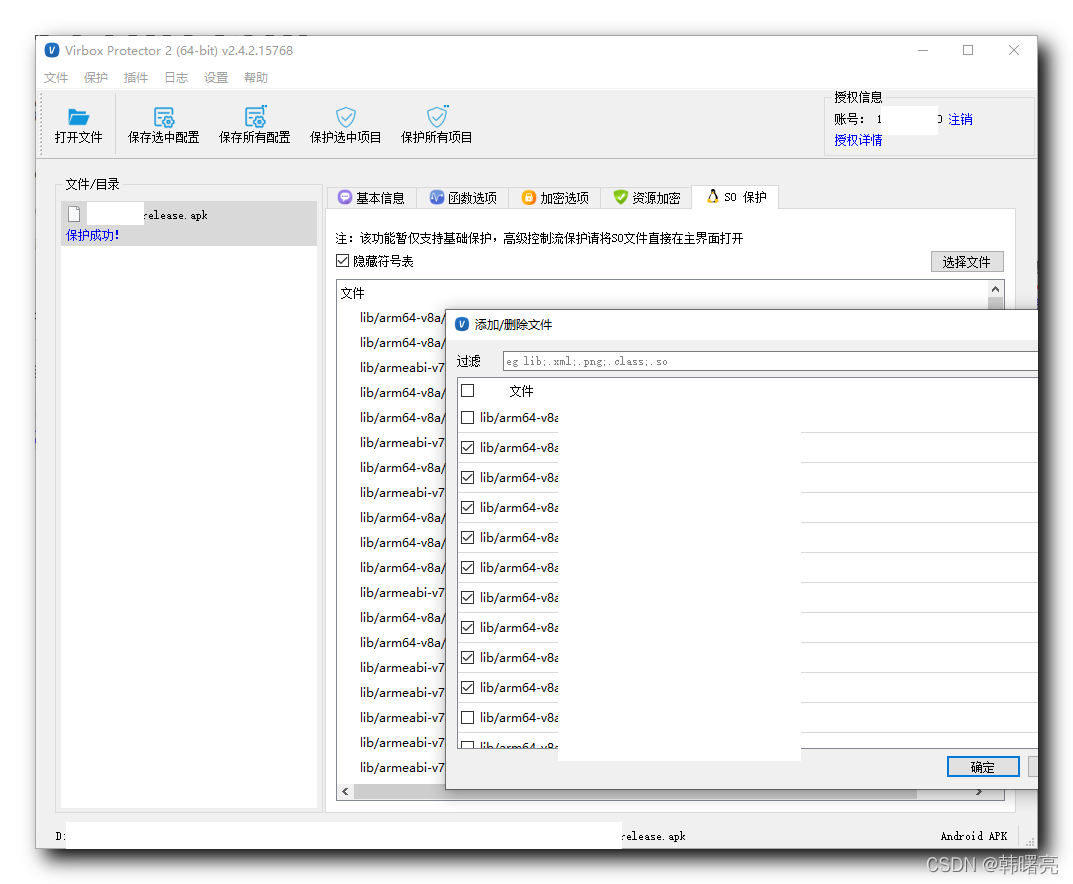
Task: Click Android APK status bar text
Action: (974, 836)
